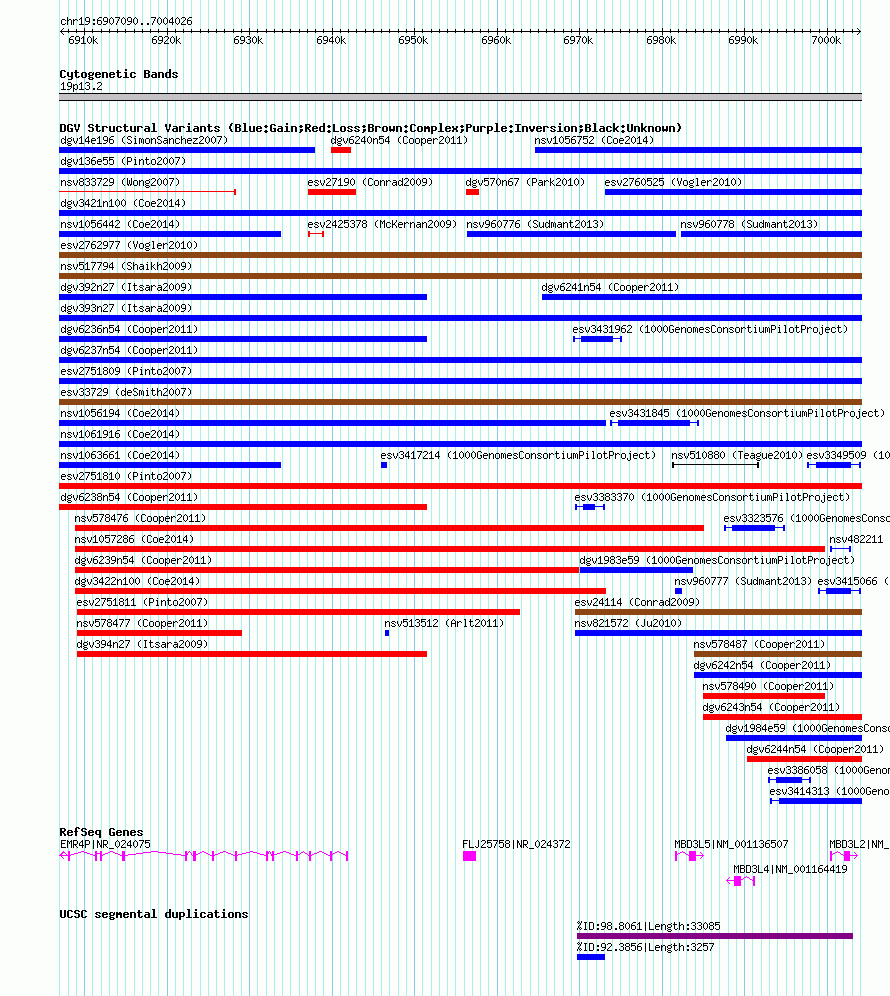Open EMR4P|NR_024075 gene label
This screenshot has height=996, width=890.
tap(105, 844)
